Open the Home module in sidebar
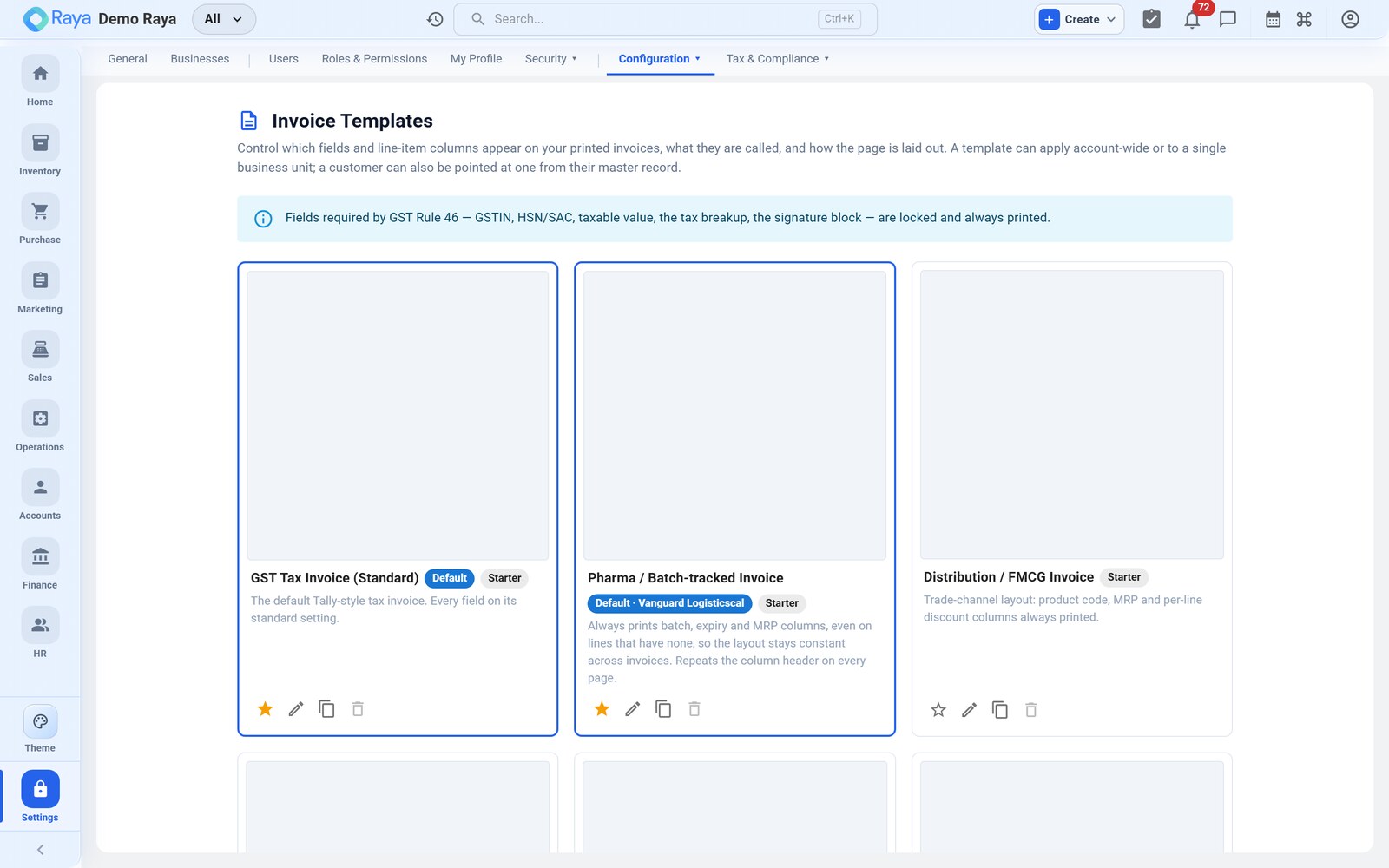Screen dimensions: 1389x868 click(40, 82)
